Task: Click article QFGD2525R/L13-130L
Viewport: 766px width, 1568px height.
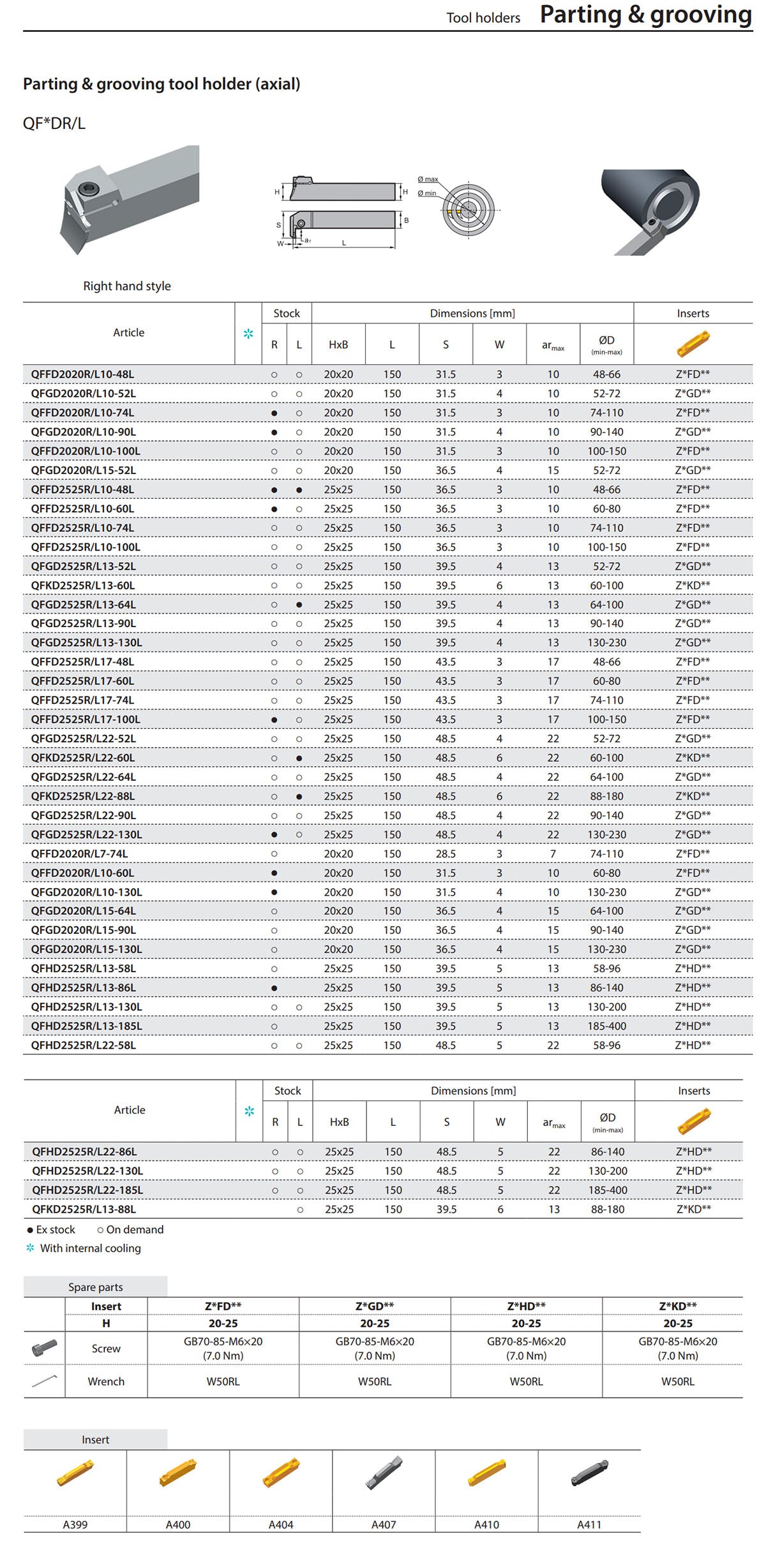Action: point(87,643)
